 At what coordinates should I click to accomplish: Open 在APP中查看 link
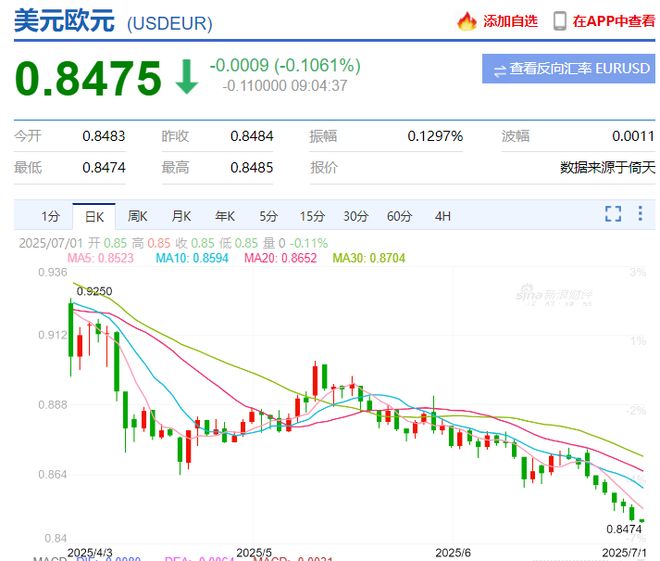[614, 21]
